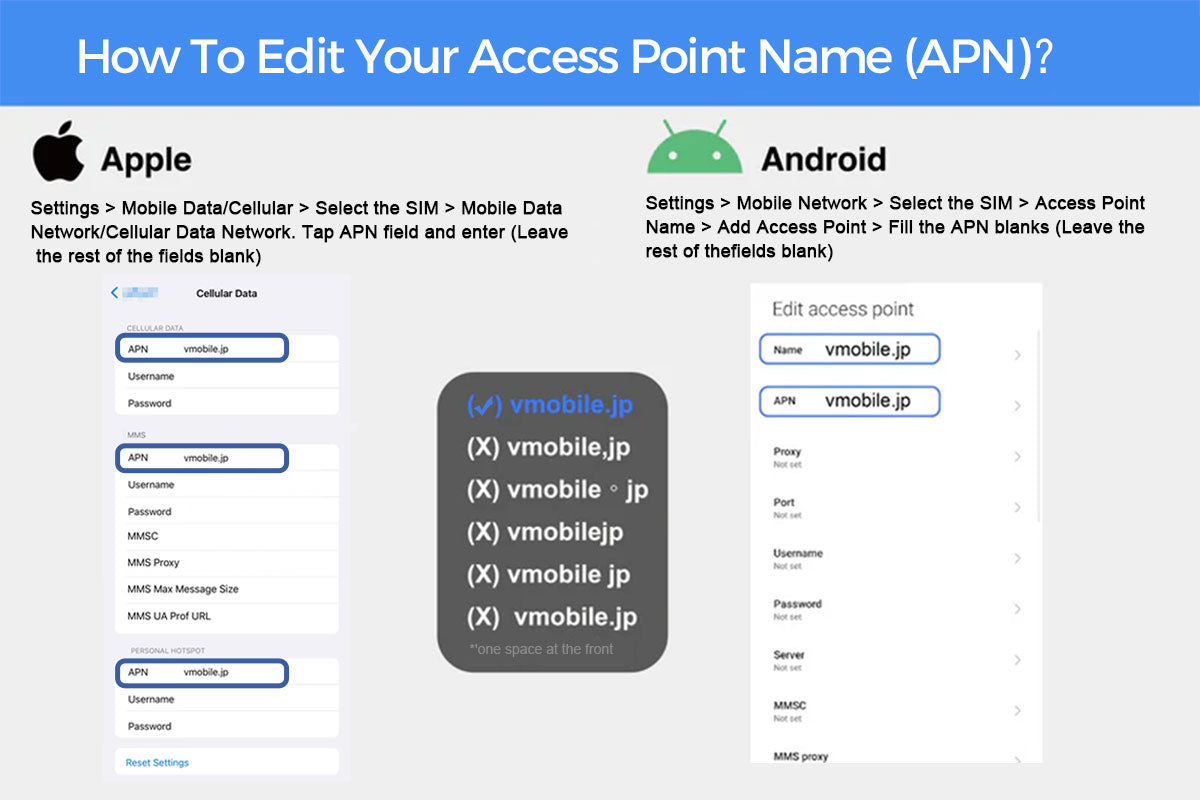This screenshot has height=800, width=1200.
Task: Select the MMS Proxy row
Action: (226, 563)
